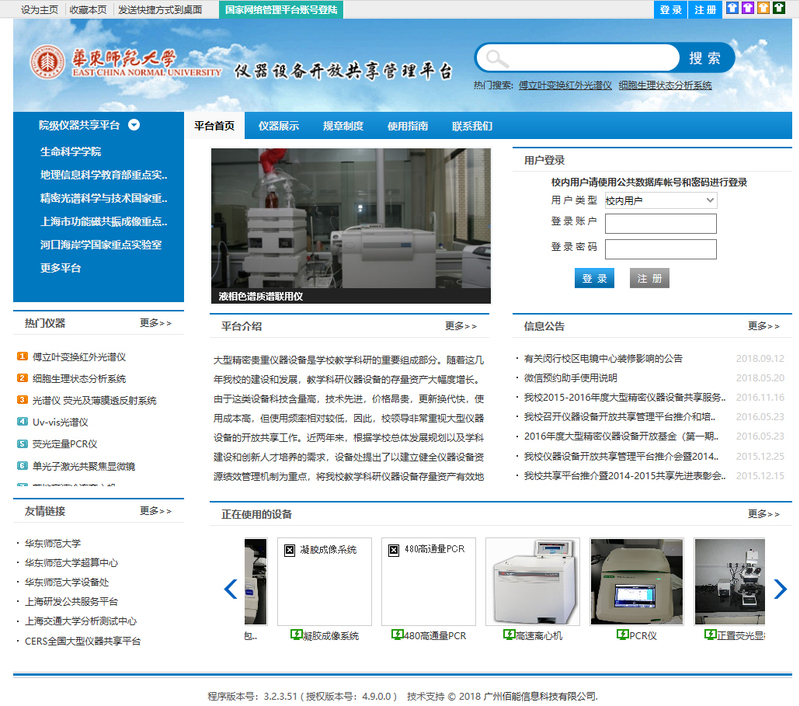Switch to the blue shirt theme icon
The image size is (799, 706).
[732, 9]
